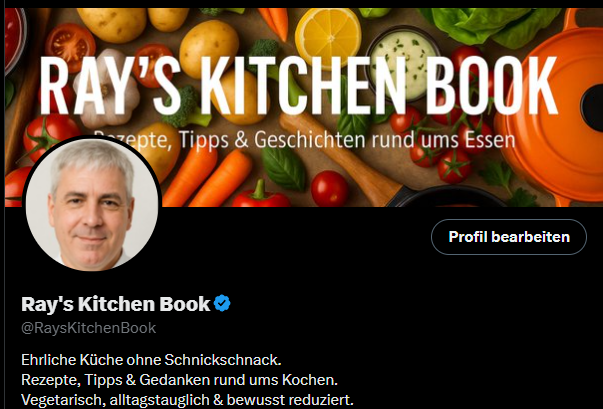Image resolution: width=603 pixels, height=409 pixels.
Task: Click the @RaysKitchenBook handle
Action: 88,328
